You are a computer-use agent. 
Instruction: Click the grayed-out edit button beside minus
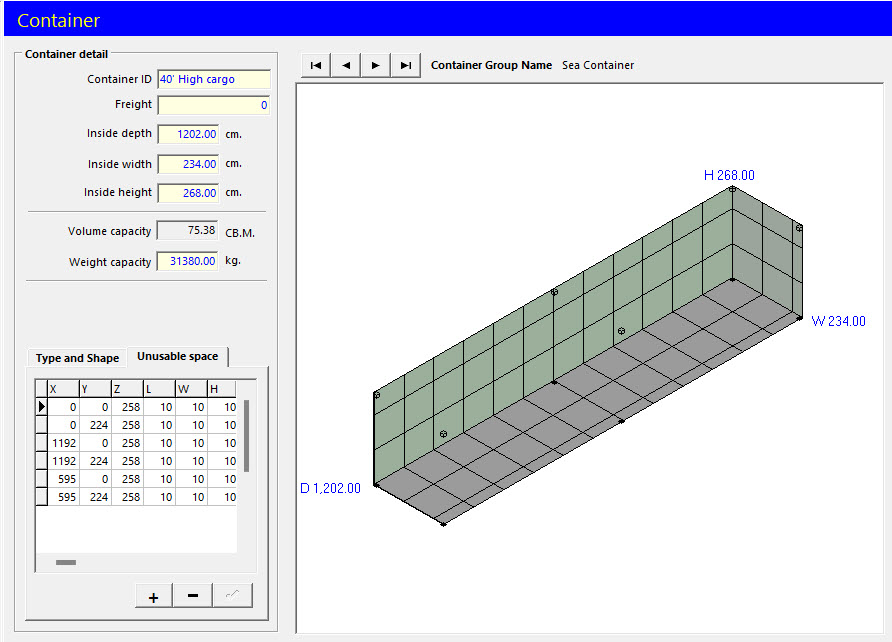click(x=233, y=596)
